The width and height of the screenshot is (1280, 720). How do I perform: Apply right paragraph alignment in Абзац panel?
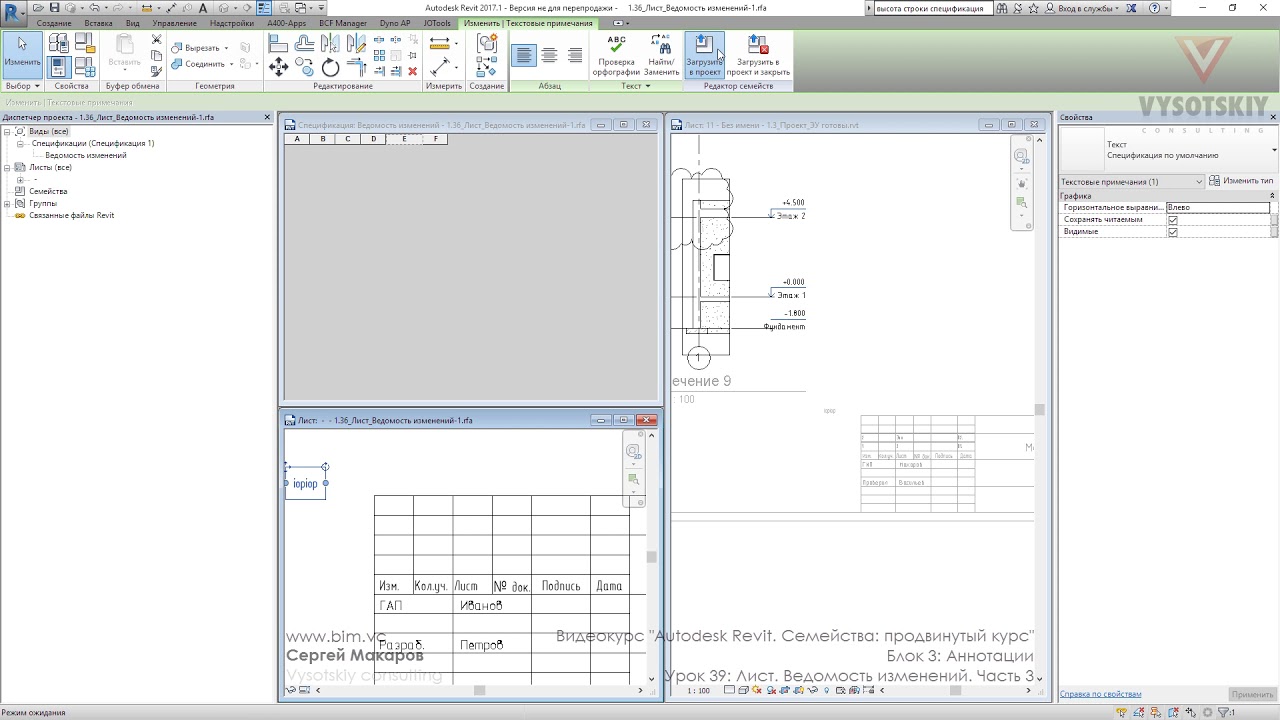point(575,56)
